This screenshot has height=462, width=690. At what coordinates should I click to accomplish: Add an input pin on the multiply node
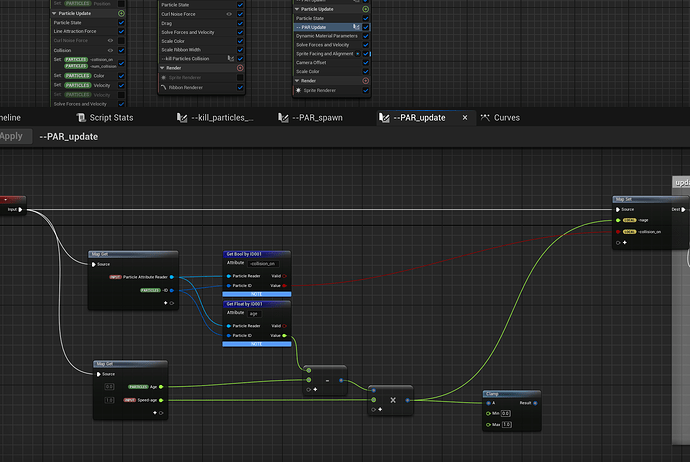pos(380,409)
